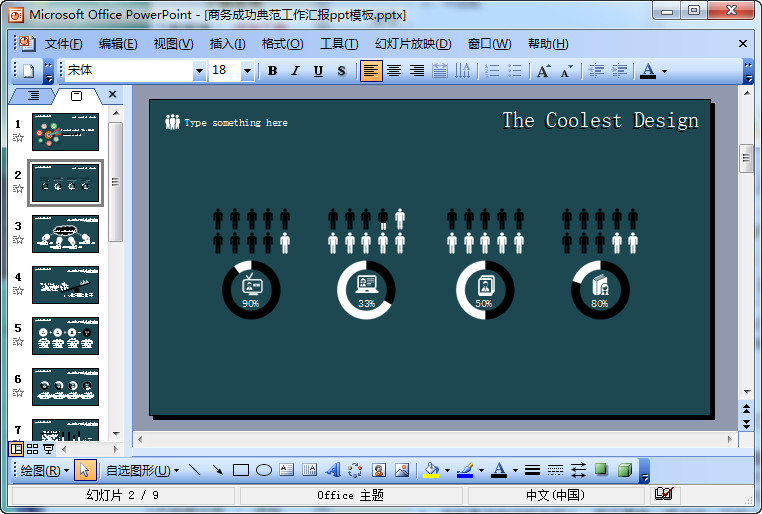Open the fill color dropdown arrow
Image resolution: width=762 pixels, height=514 pixels.
pos(447,470)
